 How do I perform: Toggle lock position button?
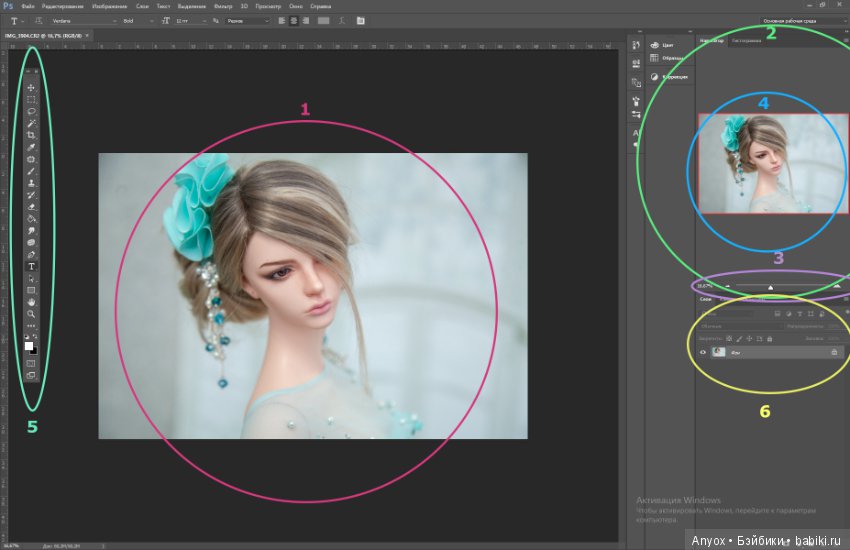pos(749,339)
